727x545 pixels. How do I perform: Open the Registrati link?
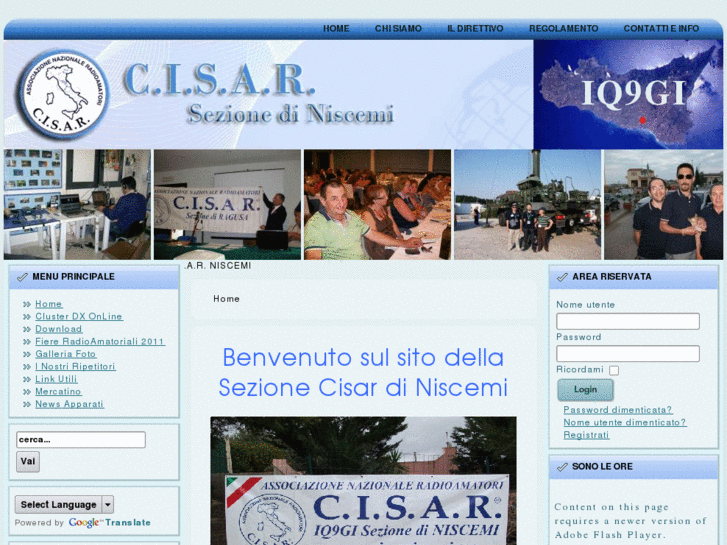586,435
